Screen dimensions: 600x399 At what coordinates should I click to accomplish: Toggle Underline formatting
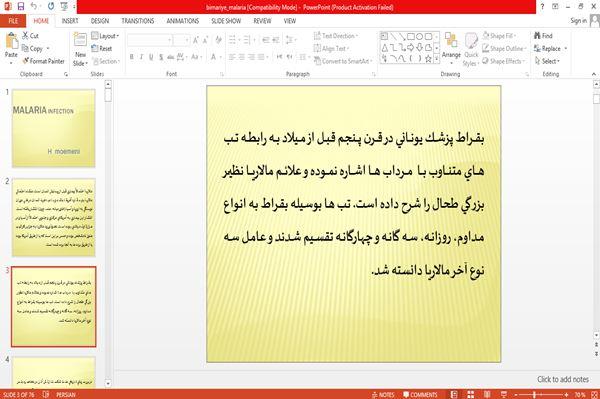point(151,57)
